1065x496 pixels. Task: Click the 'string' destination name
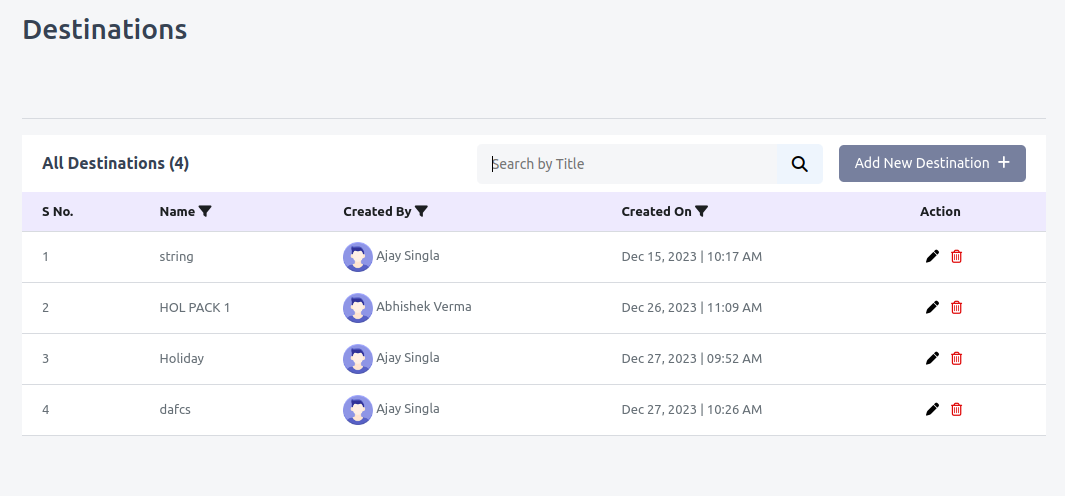(x=177, y=257)
